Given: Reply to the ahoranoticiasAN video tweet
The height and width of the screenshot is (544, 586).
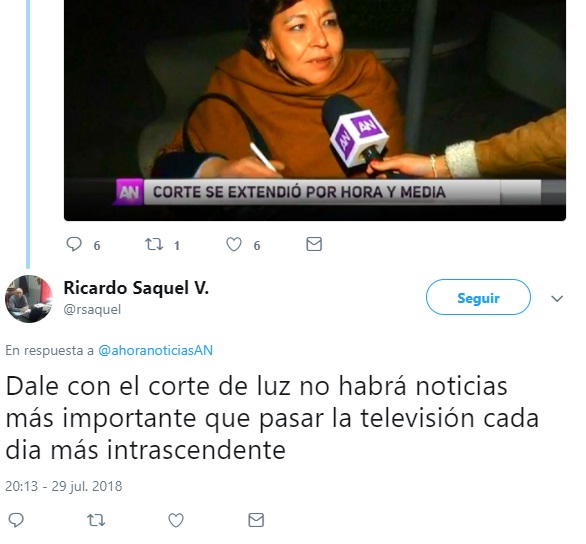Looking at the screenshot, I should (x=74, y=244).
